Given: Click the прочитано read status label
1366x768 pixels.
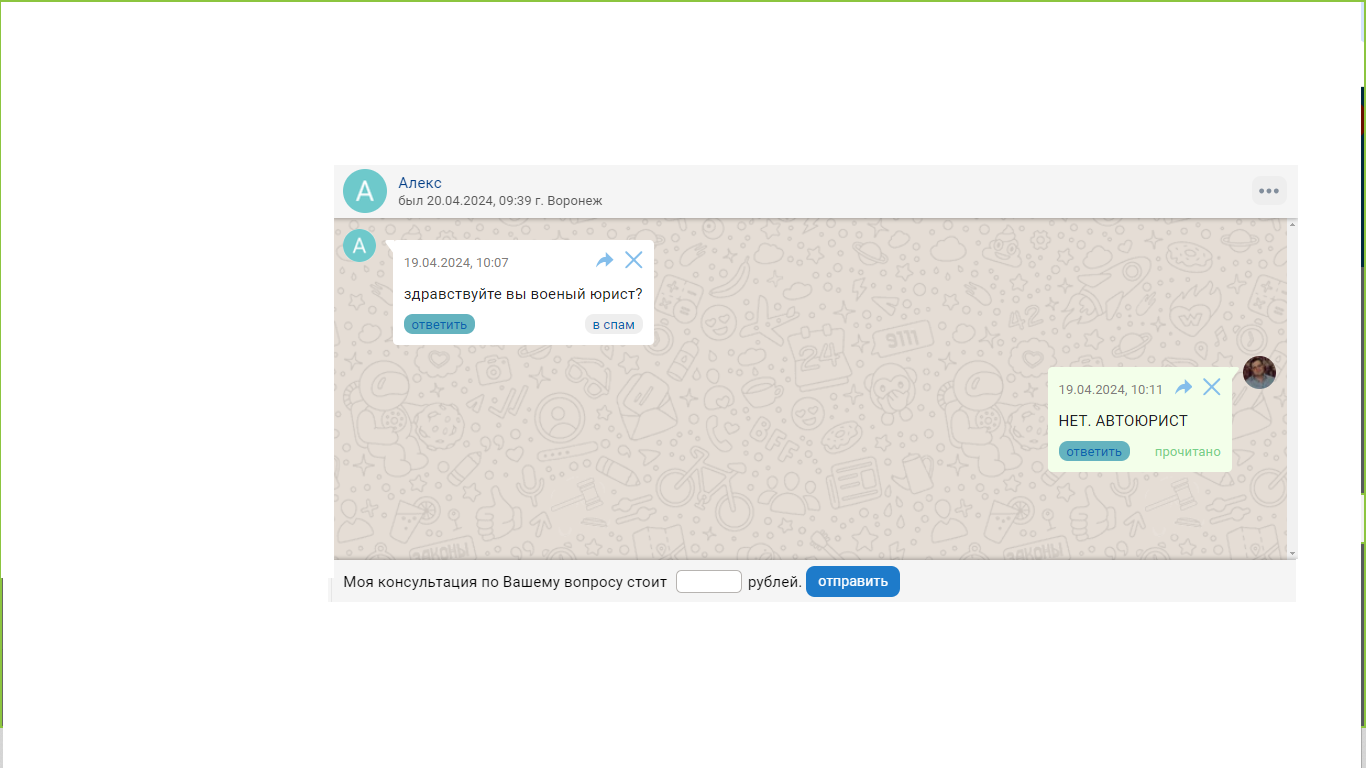Looking at the screenshot, I should coord(1187,452).
